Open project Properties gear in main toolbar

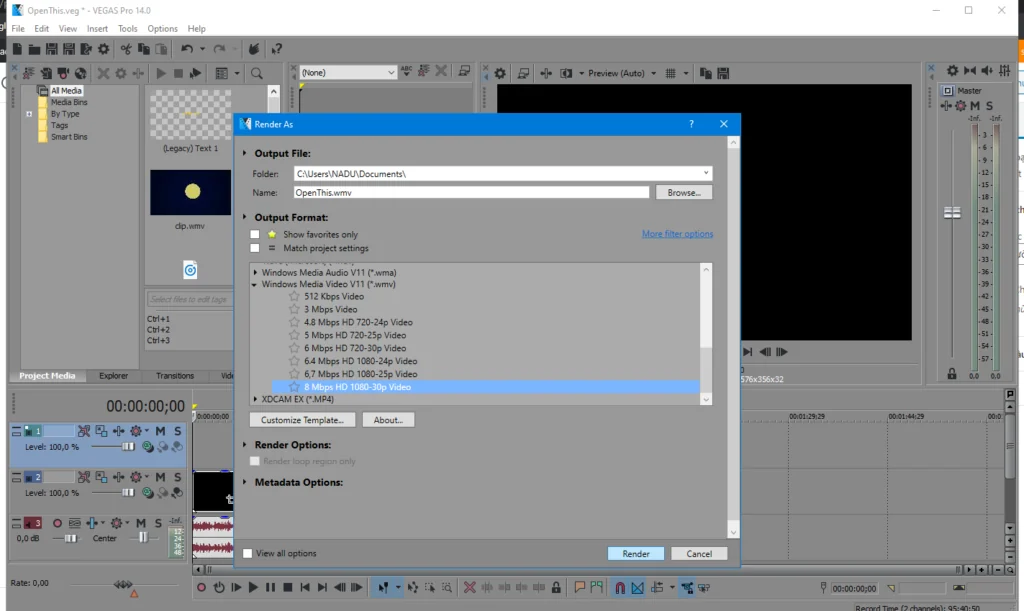pyautogui.click(x=104, y=49)
